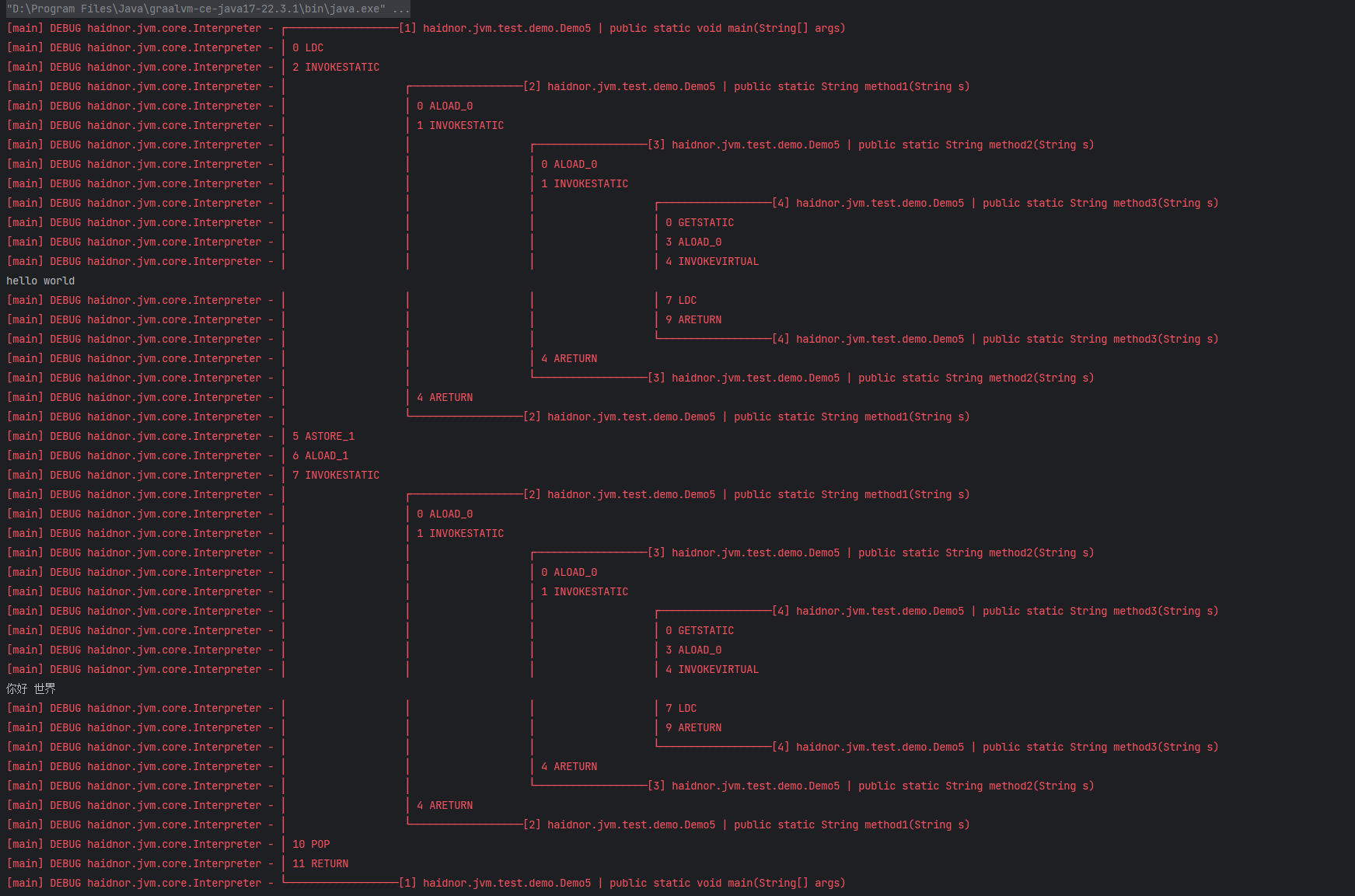Image resolution: width=1355 pixels, height=896 pixels.
Task: Click the '0 LDC' instruction text
Action: [308, 47]
